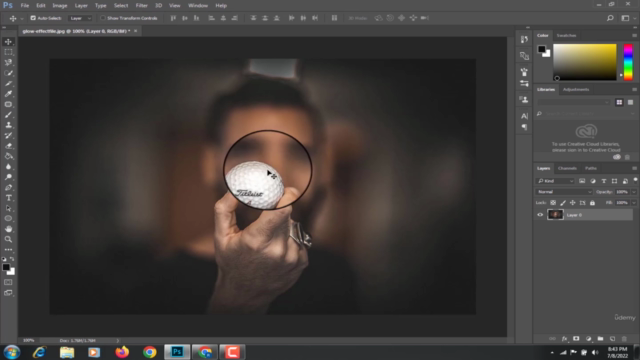Image resolution: width=640 pixels, height=360 pixels.
Task: Open the Auto-Select Layer dropdown
Action: 80,18
